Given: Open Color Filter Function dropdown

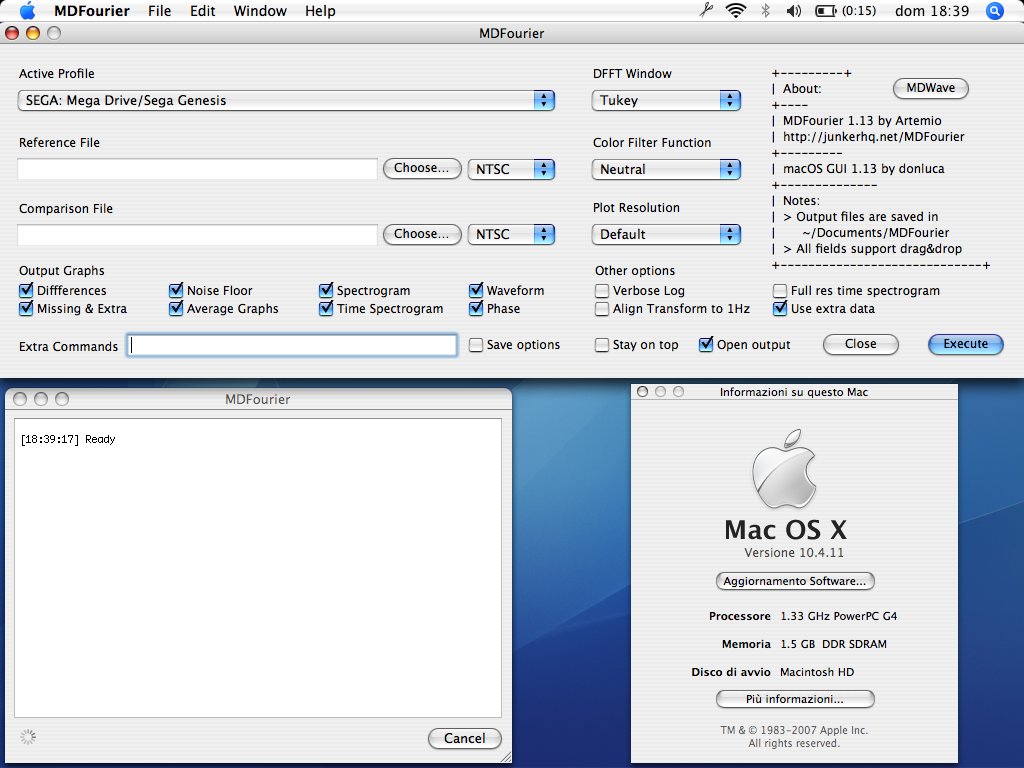Looking at the screenshot, I should (x=666, y=169).
